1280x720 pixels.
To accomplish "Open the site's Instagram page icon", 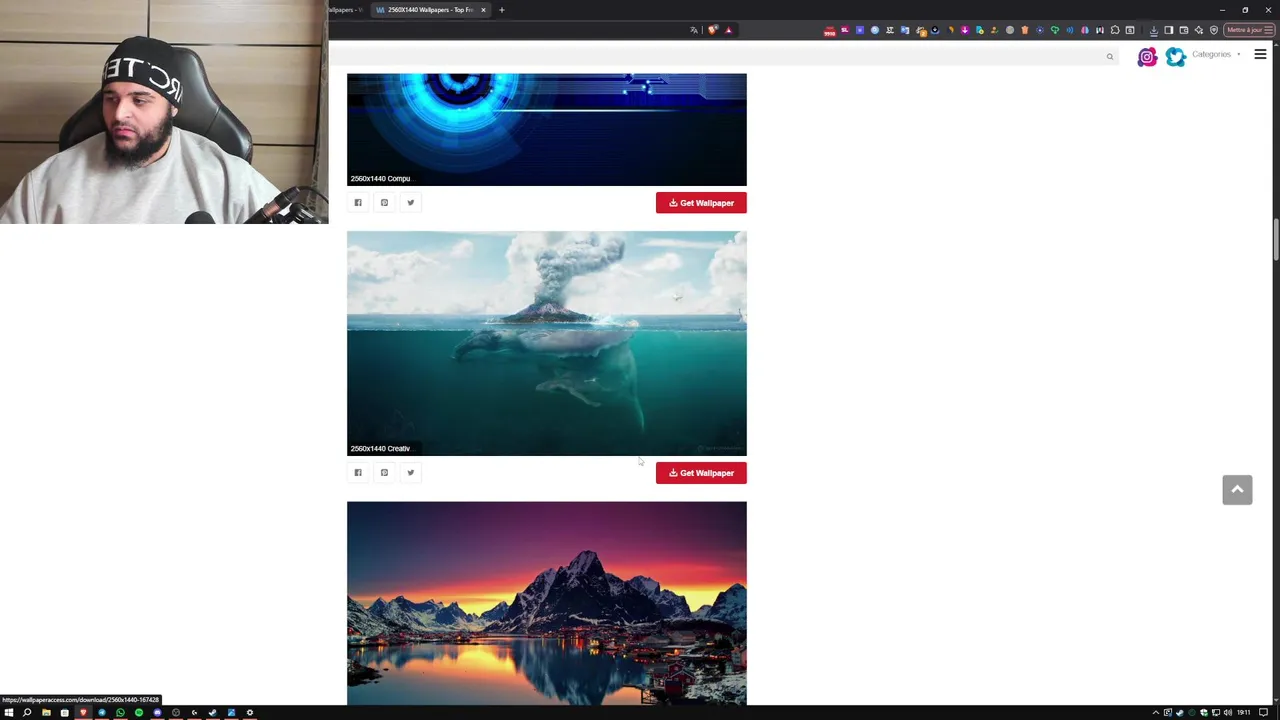I will (1147, 57).
